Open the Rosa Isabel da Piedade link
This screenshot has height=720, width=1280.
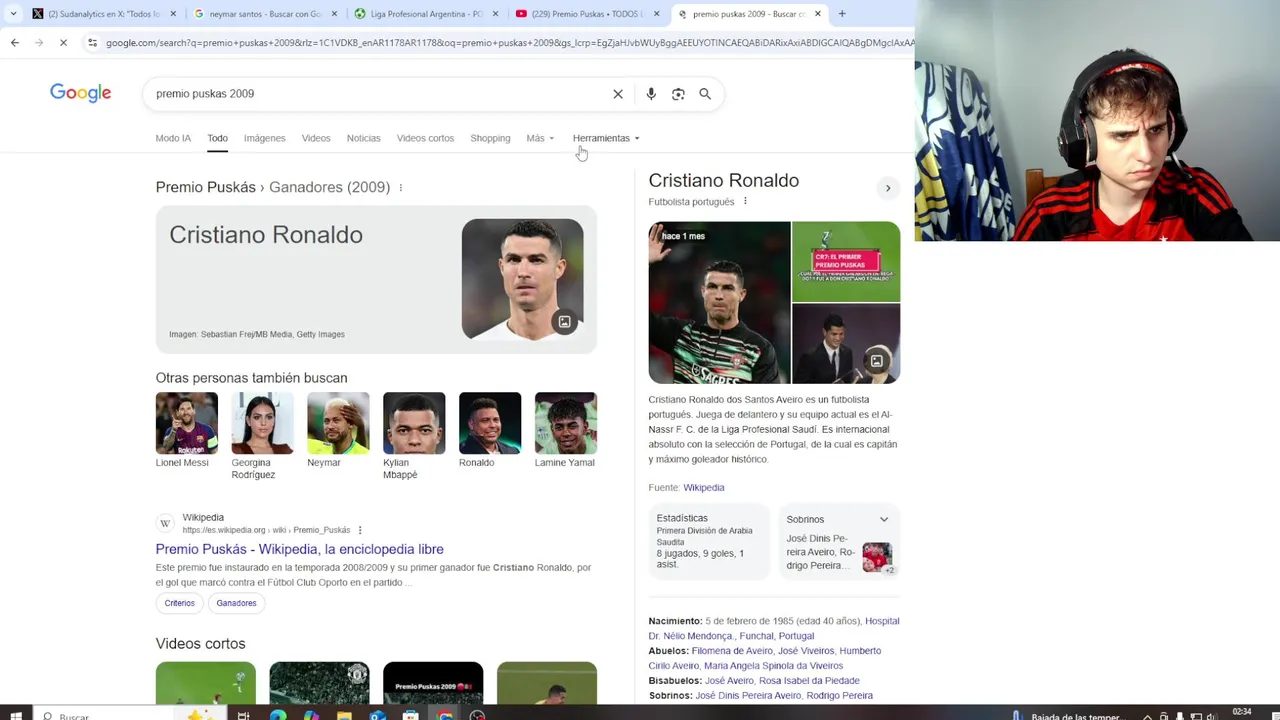pos(809,680)
